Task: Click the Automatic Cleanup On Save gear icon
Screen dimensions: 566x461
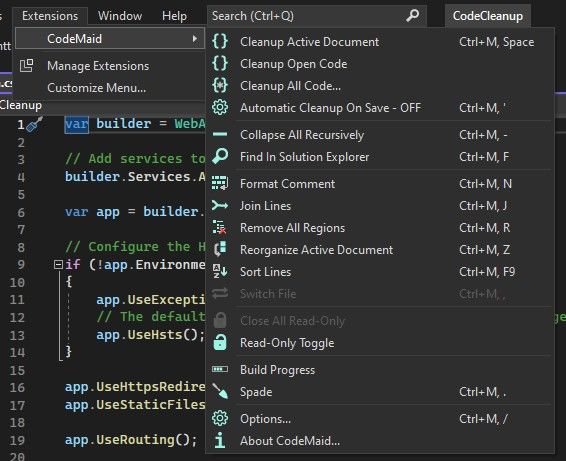Action: (x=220, y=108)
